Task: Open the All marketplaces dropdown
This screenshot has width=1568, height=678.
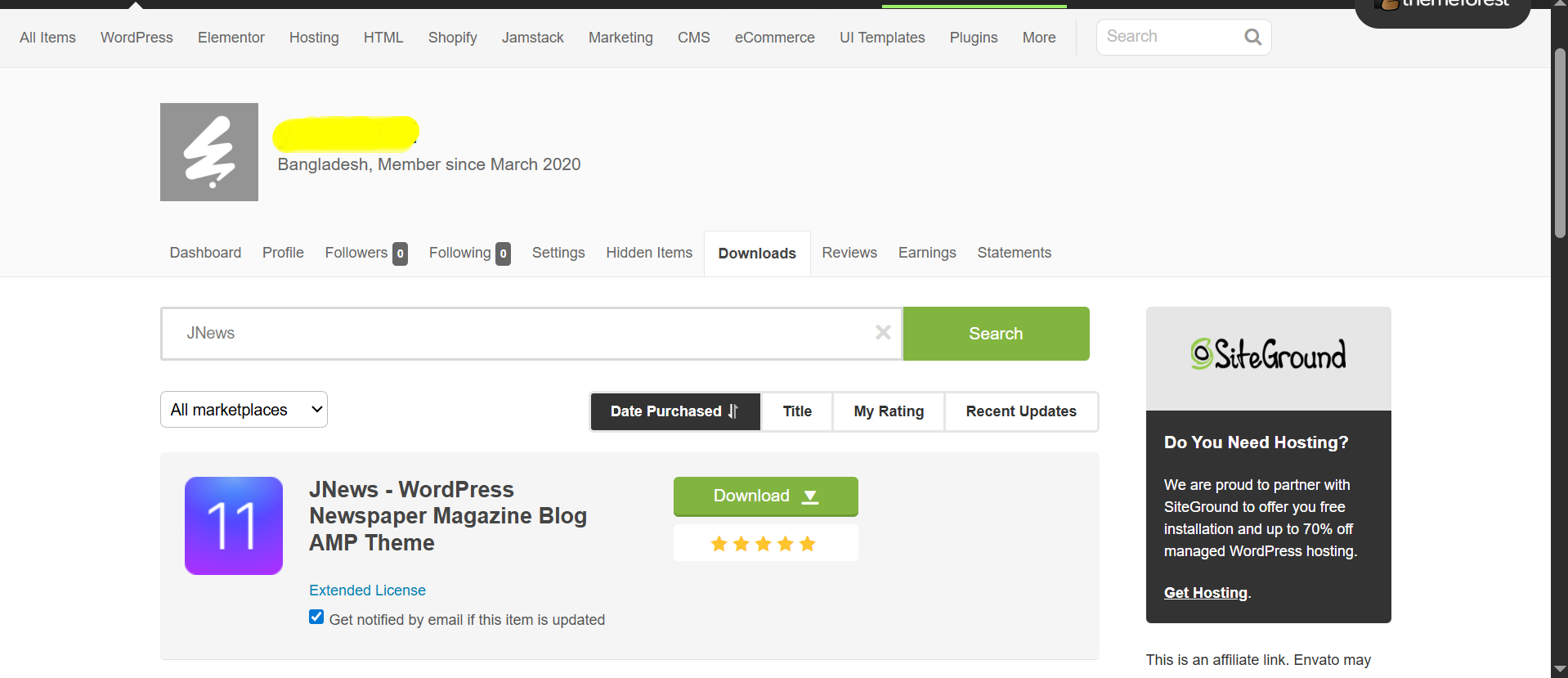Action: tap(244, 410)
